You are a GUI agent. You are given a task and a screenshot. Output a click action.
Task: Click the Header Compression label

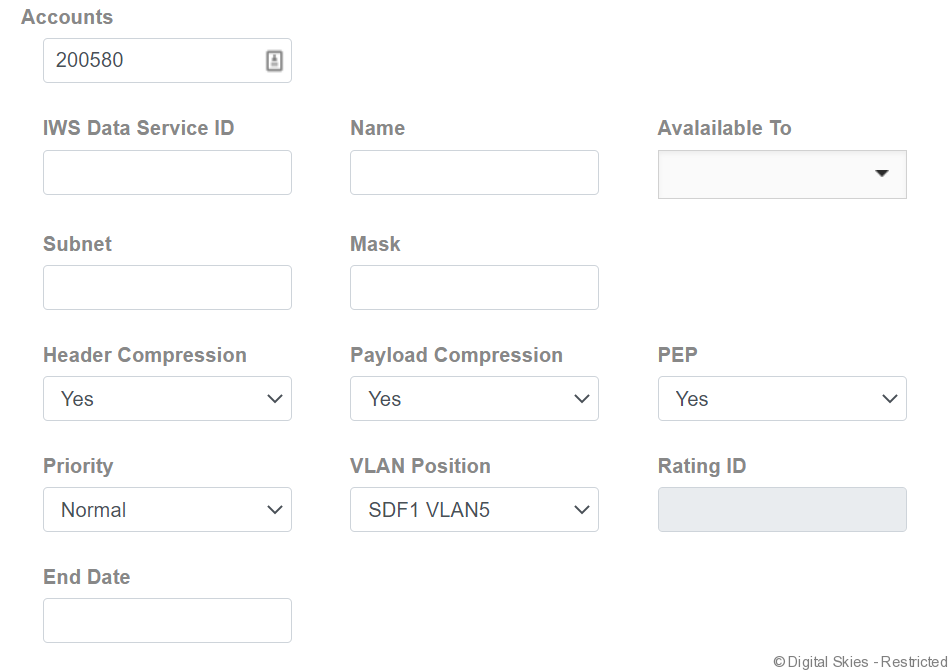click(x=145, y=355)
